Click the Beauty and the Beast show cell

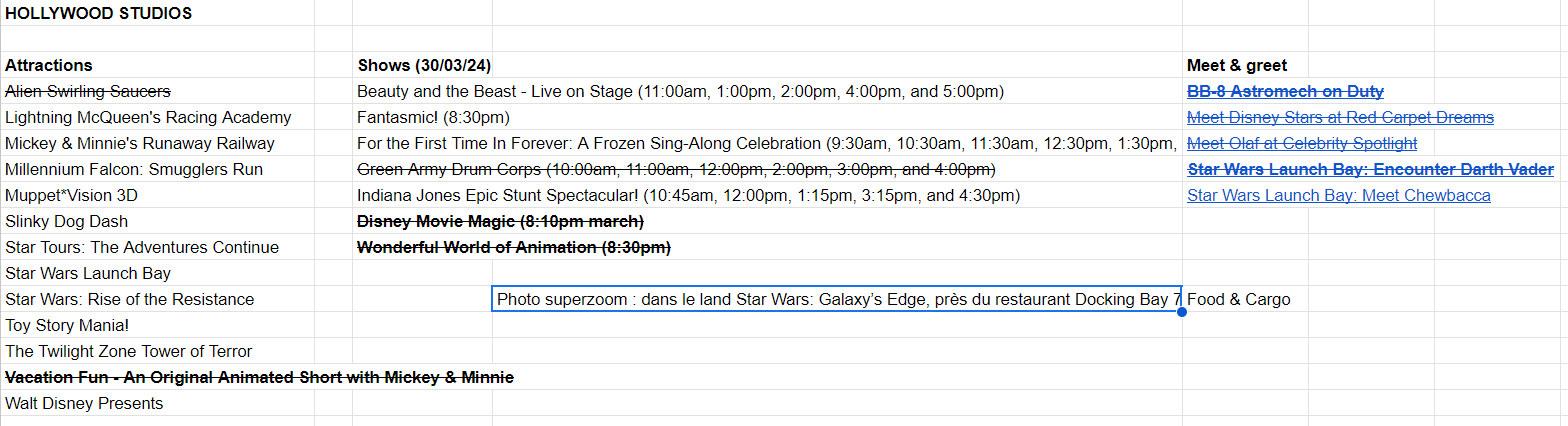tap(680, 92)
